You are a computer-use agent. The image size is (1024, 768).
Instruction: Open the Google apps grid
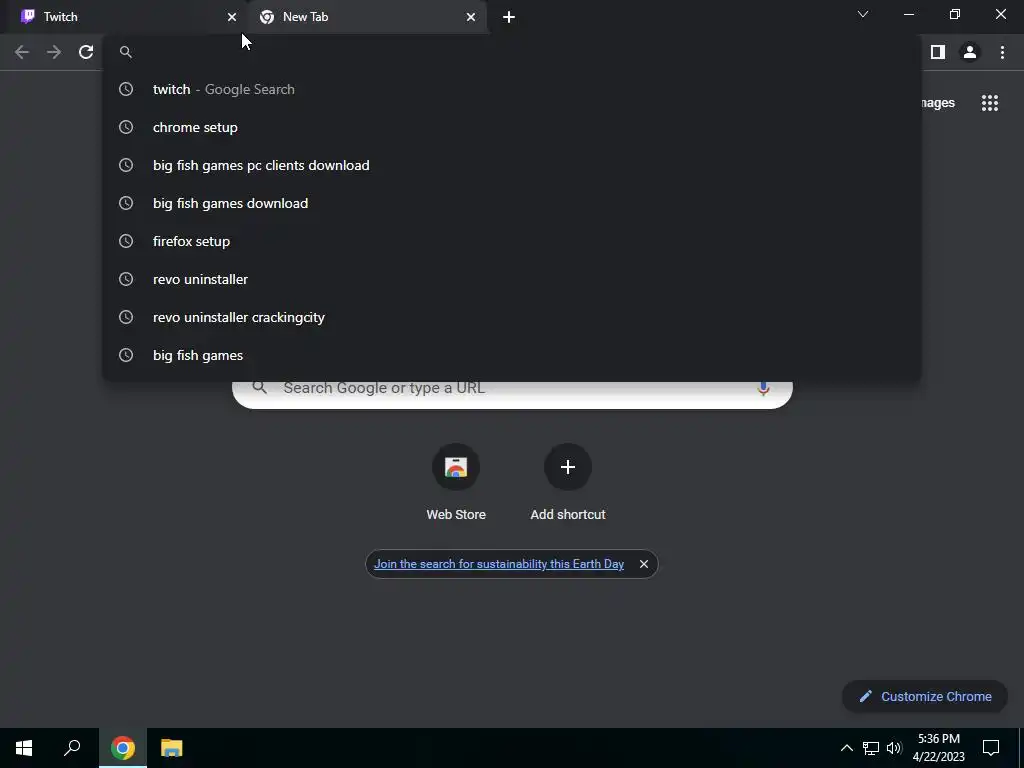(990, 103)
